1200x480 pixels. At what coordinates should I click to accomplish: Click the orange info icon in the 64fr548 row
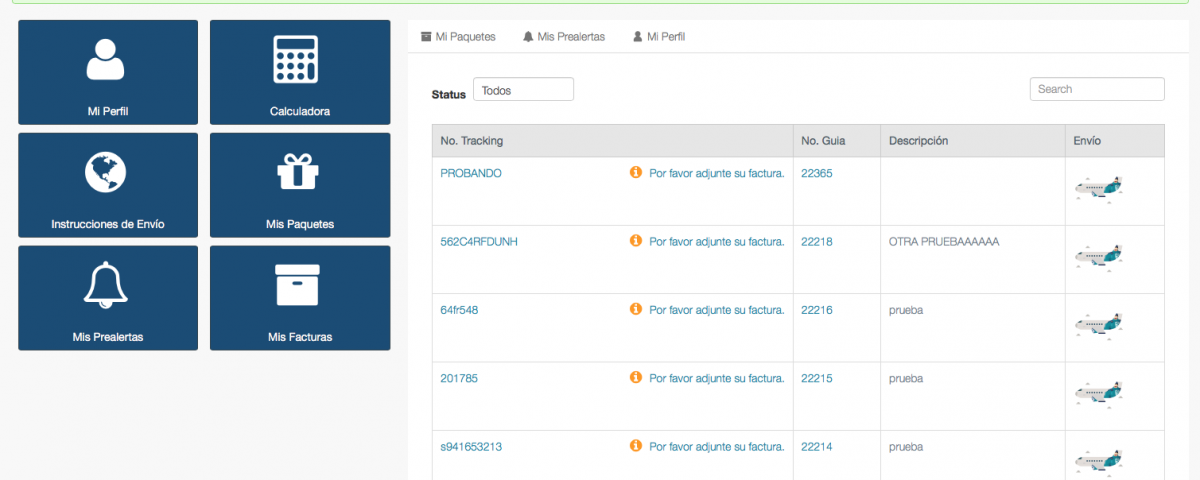point(635,309)
